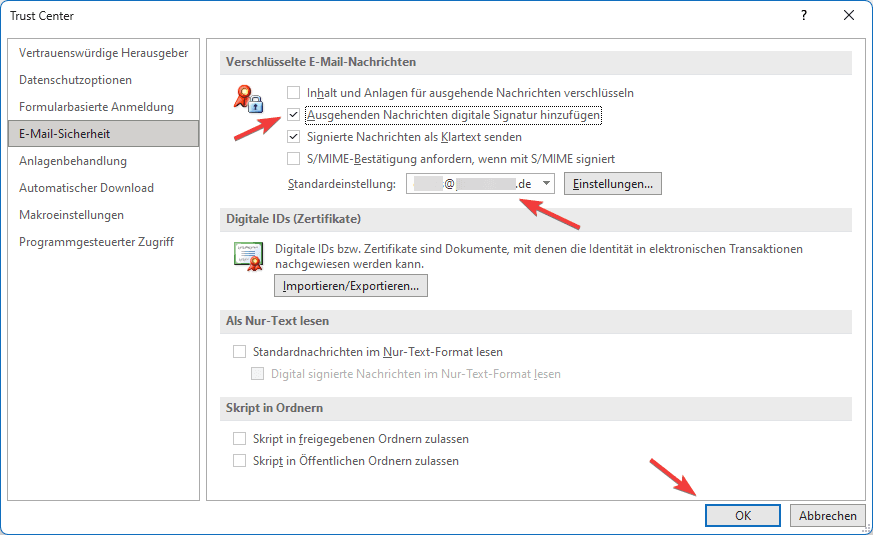The image size is (873, 535).
Task: Go to Makroeinstellungen category
Action: [71, 215]
